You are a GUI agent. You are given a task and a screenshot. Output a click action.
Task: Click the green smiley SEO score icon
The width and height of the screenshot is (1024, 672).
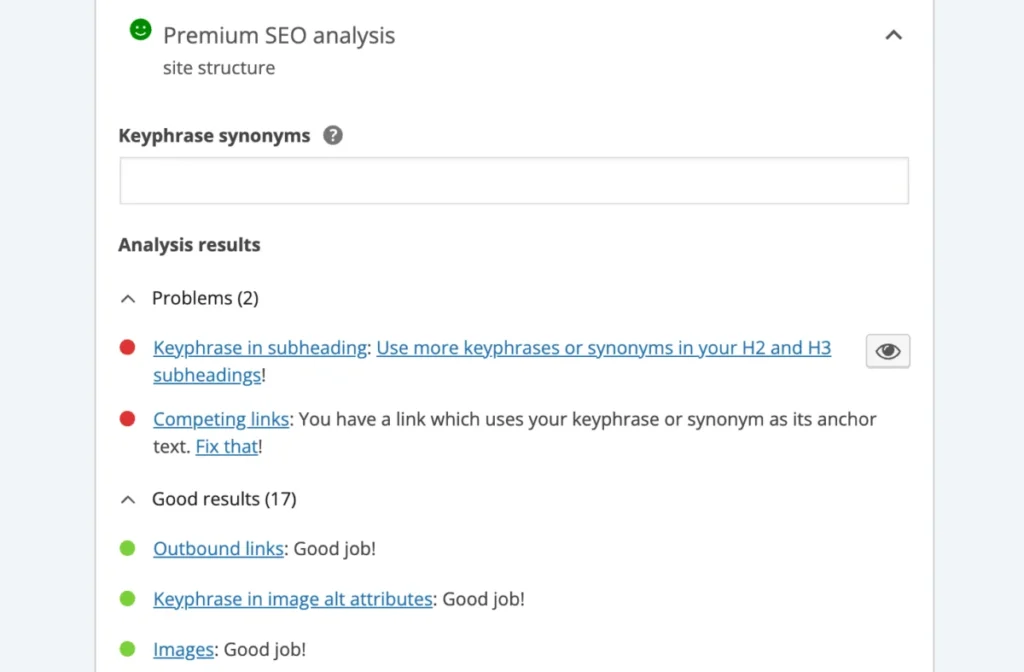click(x=140, y=29)
